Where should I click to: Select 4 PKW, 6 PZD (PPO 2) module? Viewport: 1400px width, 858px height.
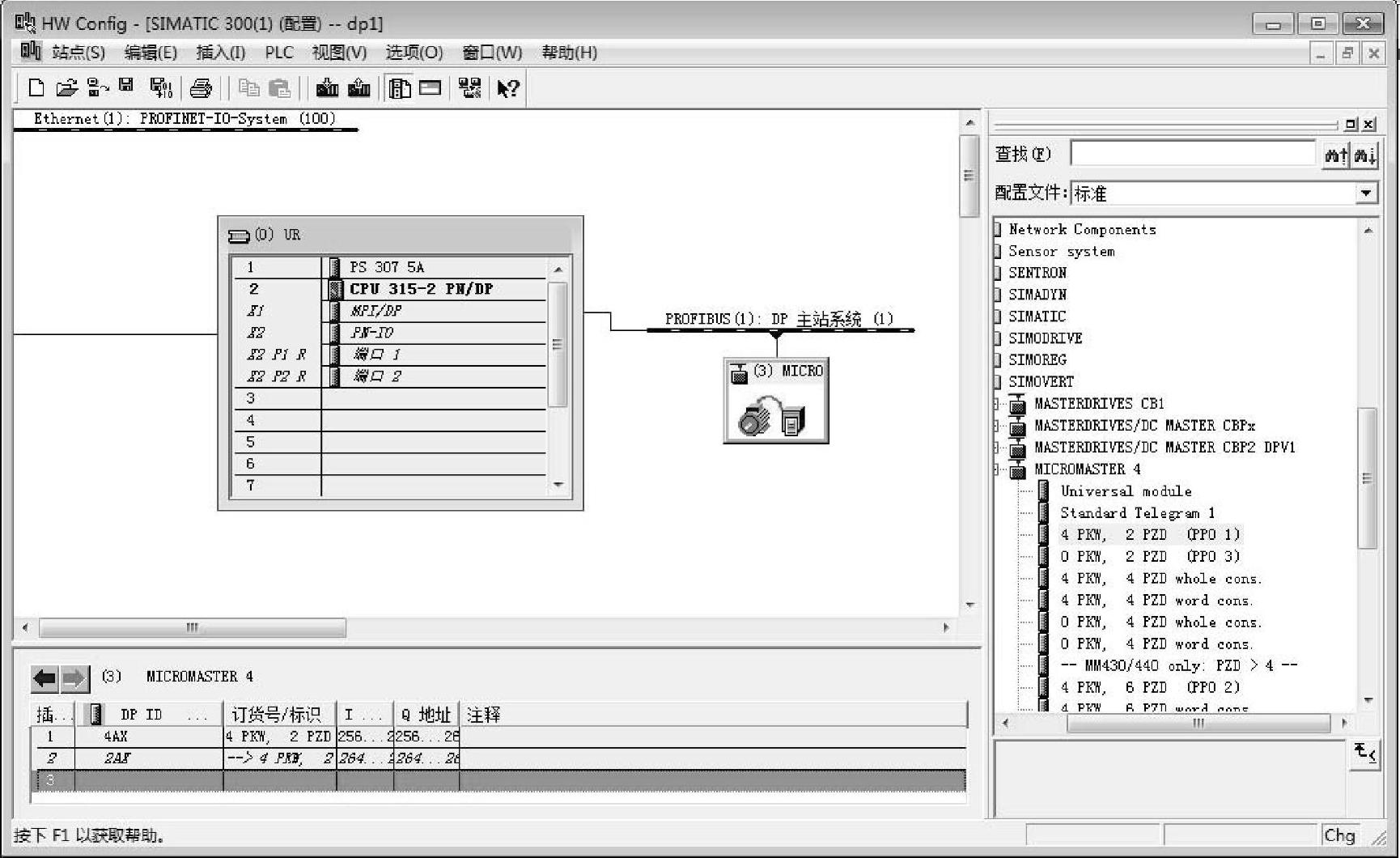[x=1150, y=688]
